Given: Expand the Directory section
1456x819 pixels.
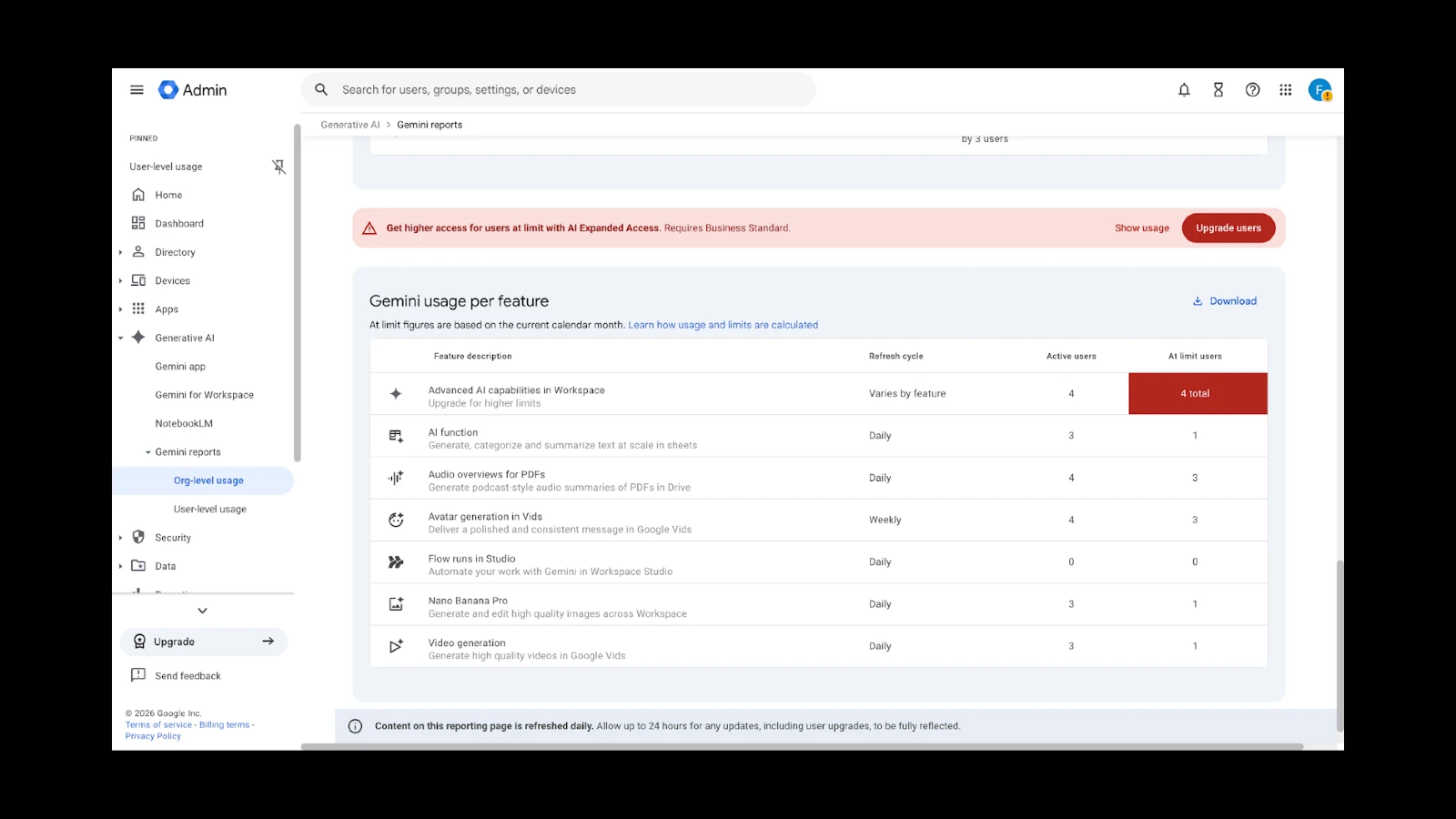Looking at the screenshot, I should (120, 252).
